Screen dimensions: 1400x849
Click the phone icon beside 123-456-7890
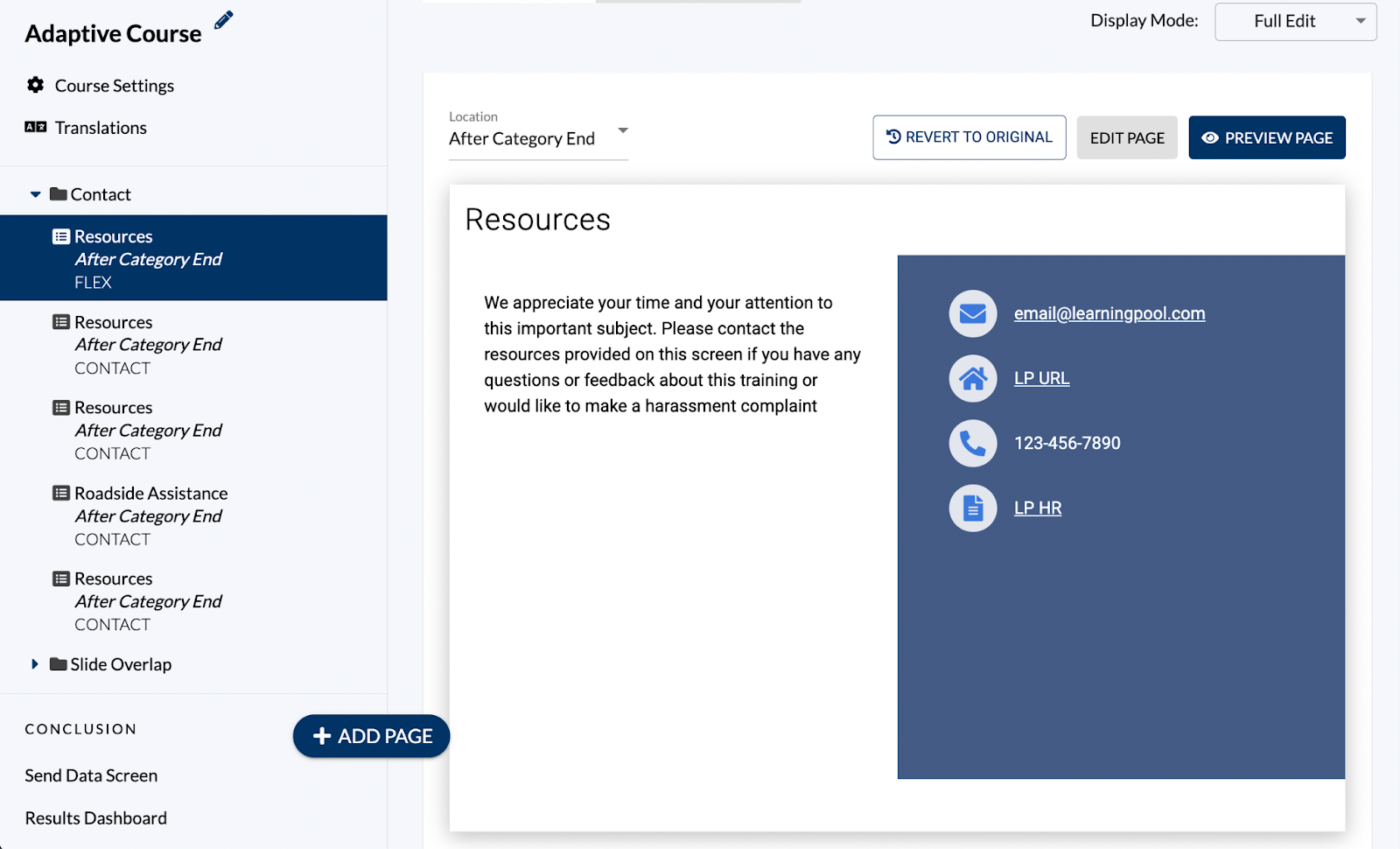pyautogui.click(x=973, y=443)
